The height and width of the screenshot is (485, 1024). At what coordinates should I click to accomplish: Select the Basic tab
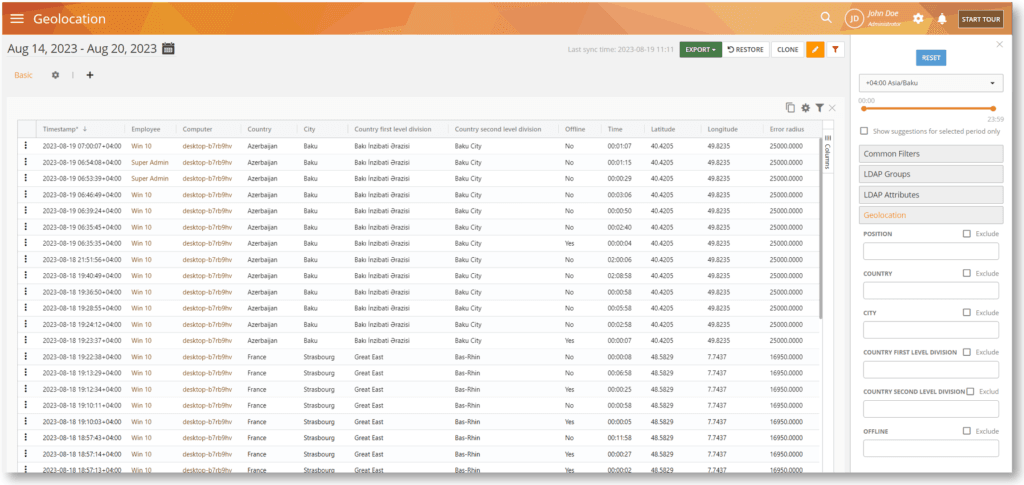[x=24, y=75]
